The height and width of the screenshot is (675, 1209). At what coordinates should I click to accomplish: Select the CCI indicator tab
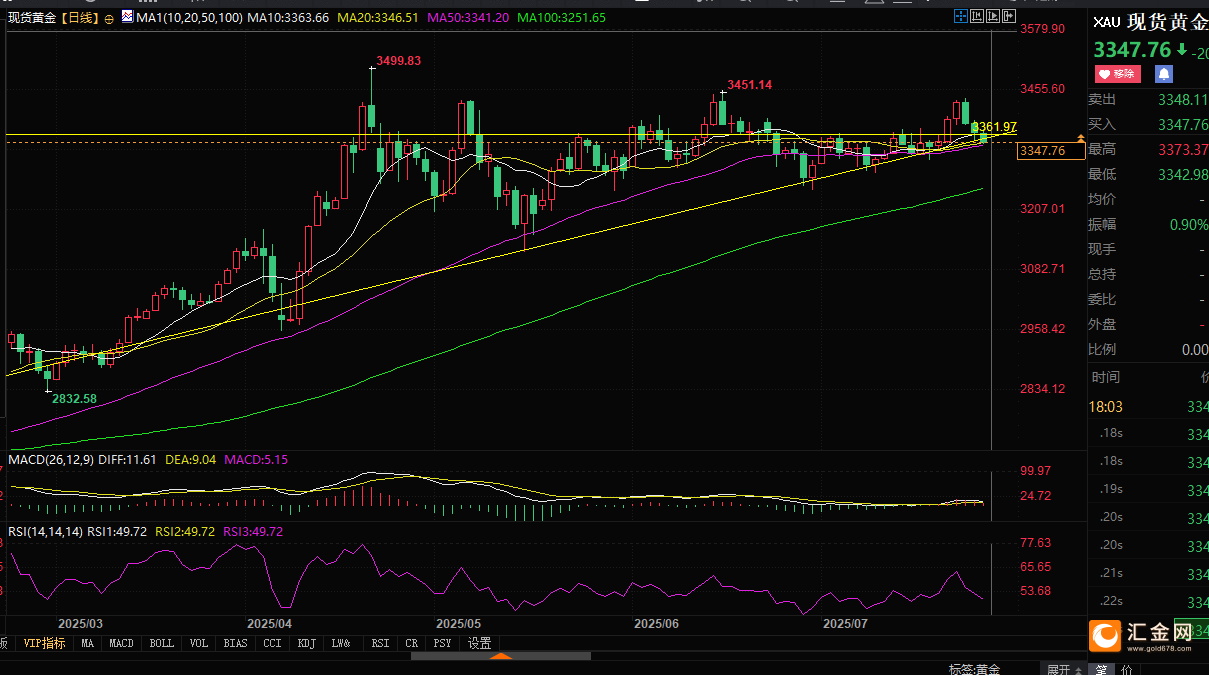(x=272, y=643)
